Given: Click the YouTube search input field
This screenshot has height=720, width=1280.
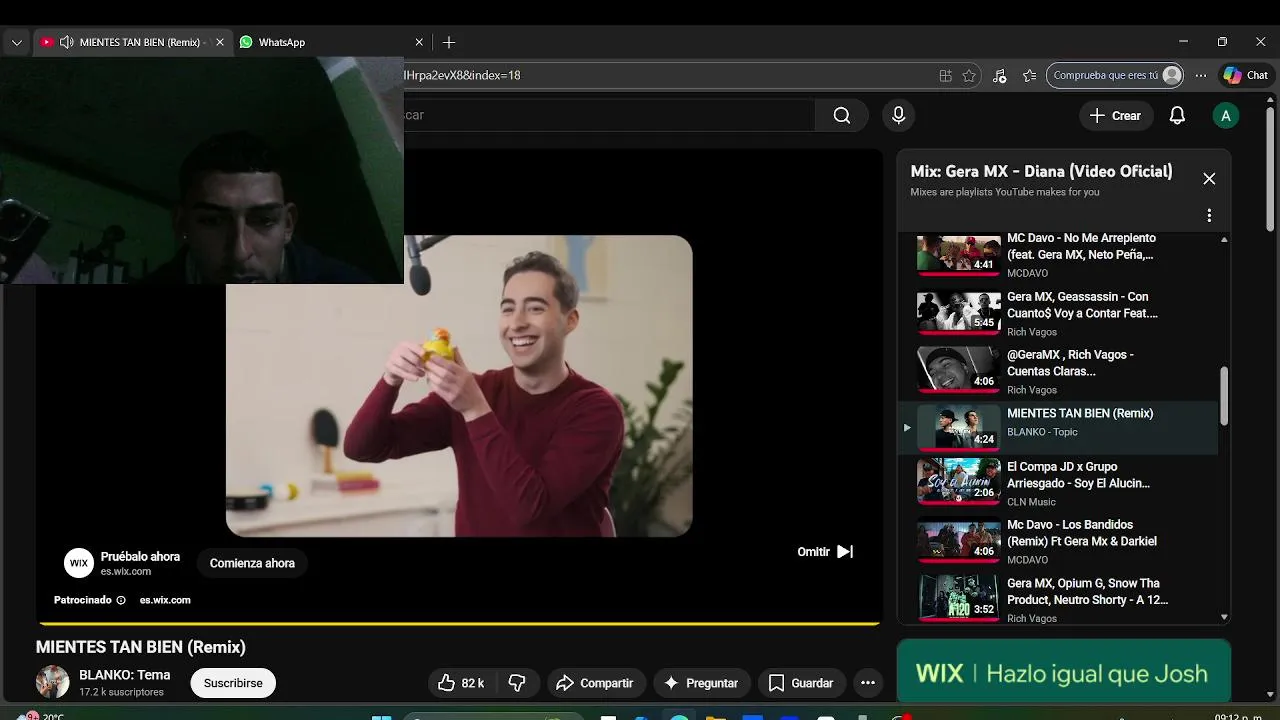Looking at the screenshot, I should coord(609,115).
